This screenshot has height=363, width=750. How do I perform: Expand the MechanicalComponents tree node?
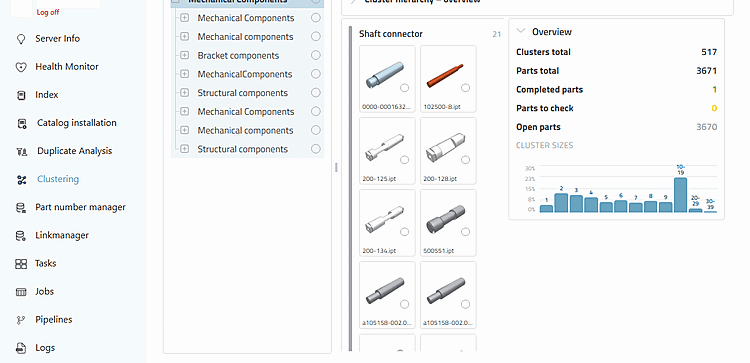(185, 74)
